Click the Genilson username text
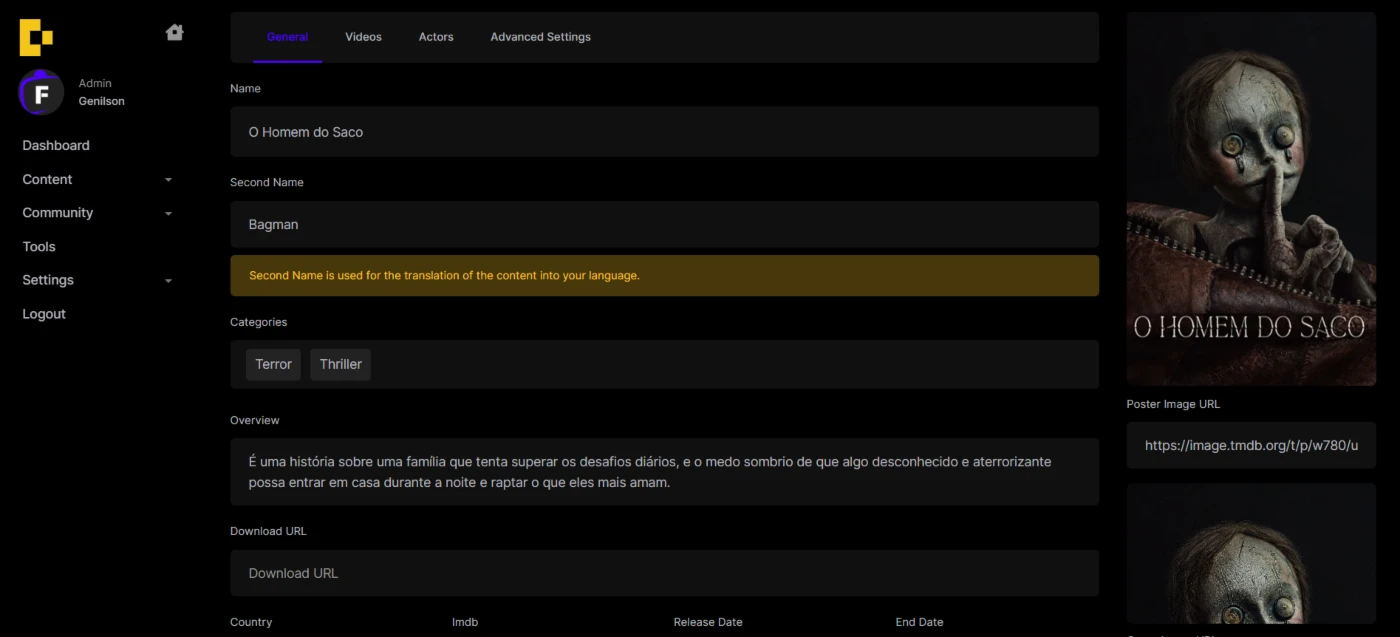 click(x=102, y=101)
